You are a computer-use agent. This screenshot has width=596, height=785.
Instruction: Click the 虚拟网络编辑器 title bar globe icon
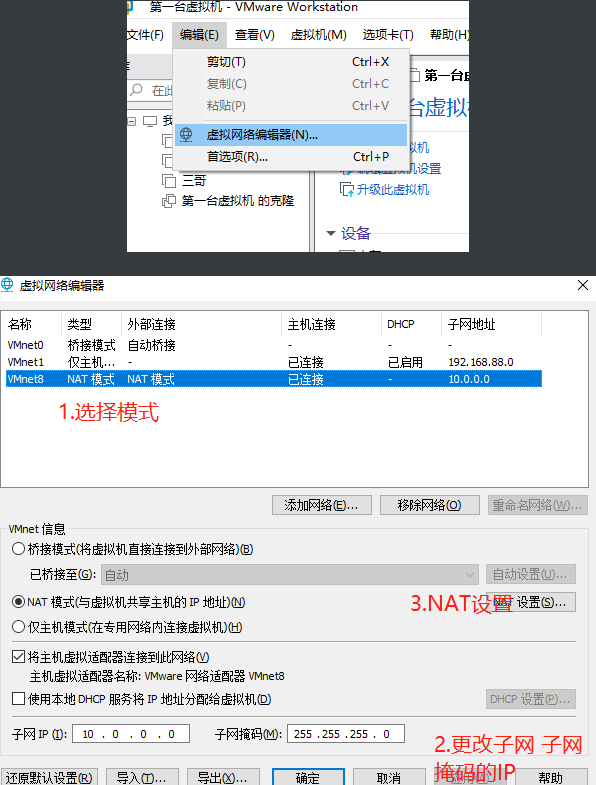(7, 285)
